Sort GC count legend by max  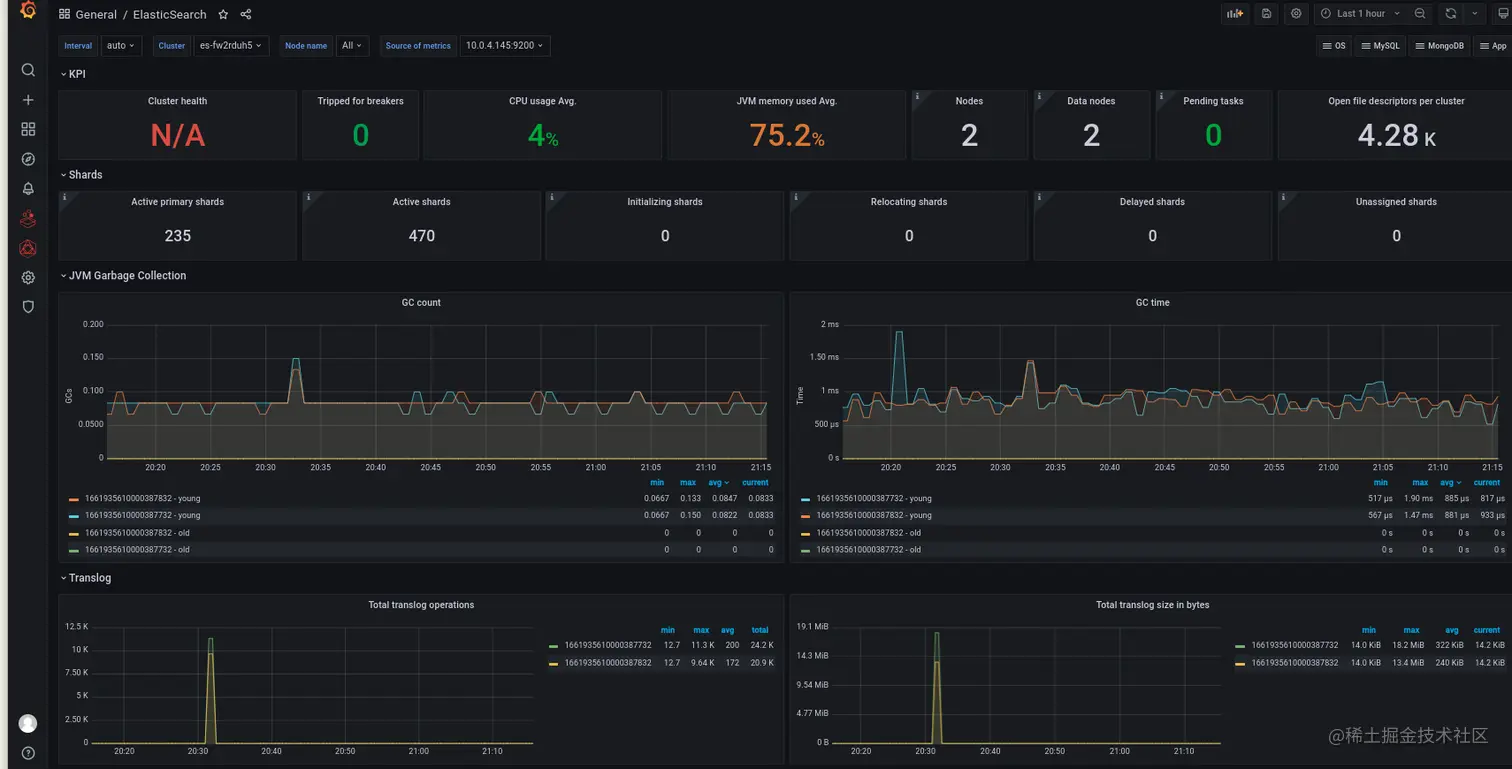click(688, 483)
